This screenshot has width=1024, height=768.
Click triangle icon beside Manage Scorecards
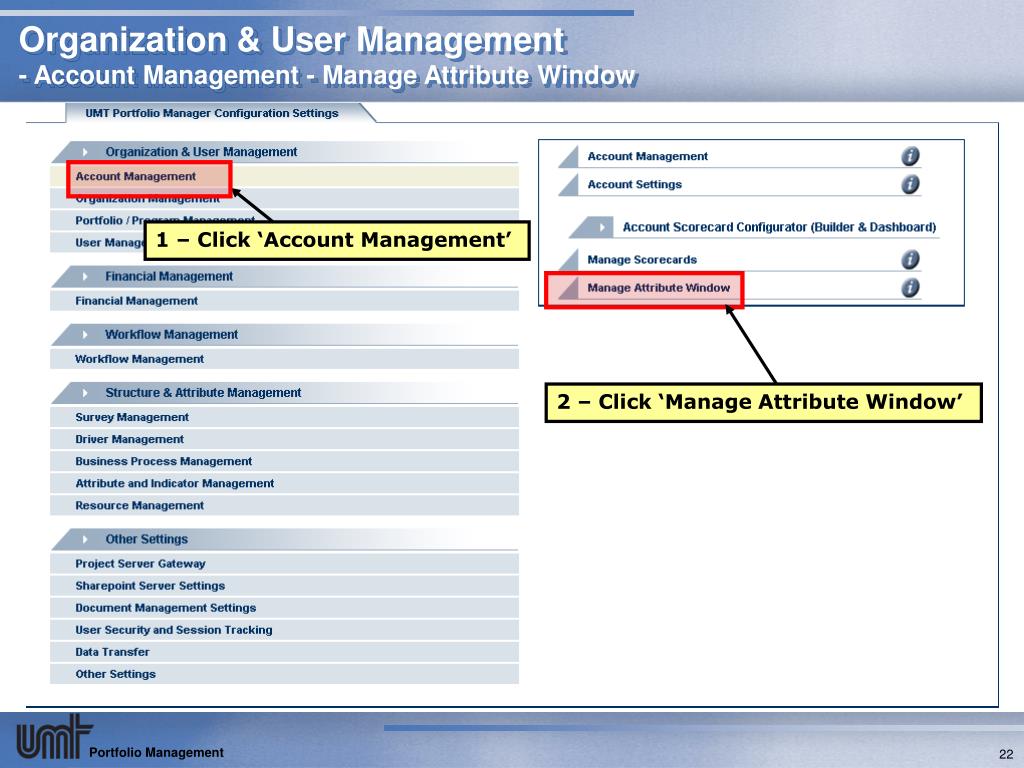point(569,259)
